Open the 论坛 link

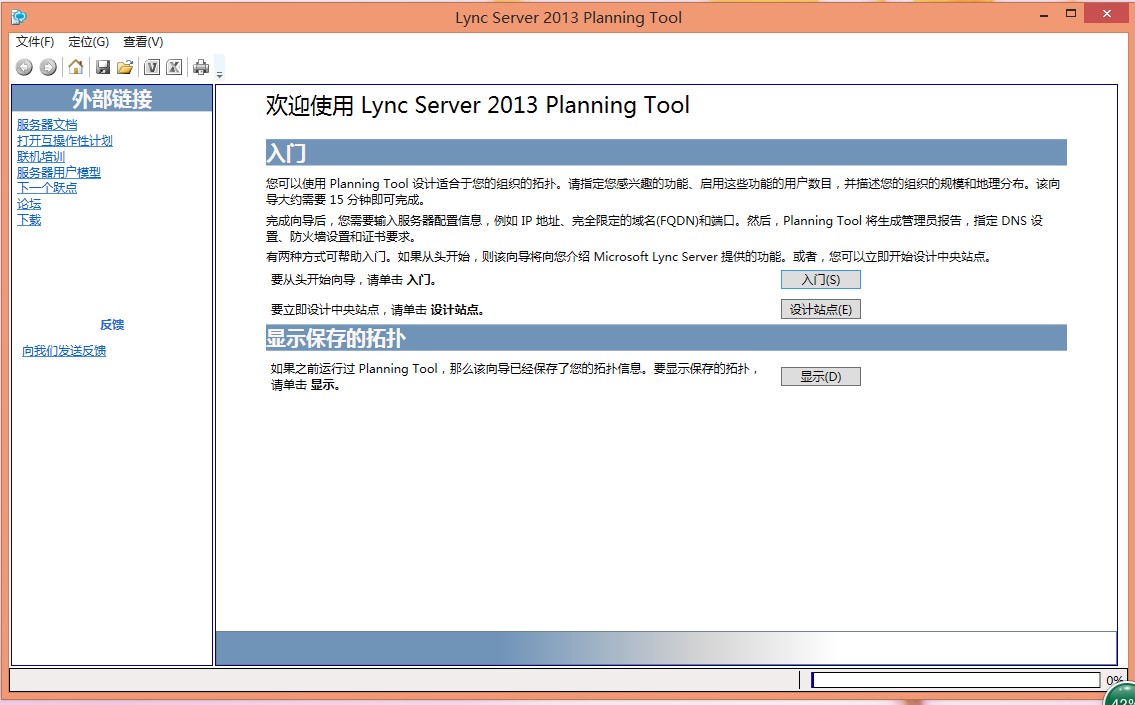[29, 204]
